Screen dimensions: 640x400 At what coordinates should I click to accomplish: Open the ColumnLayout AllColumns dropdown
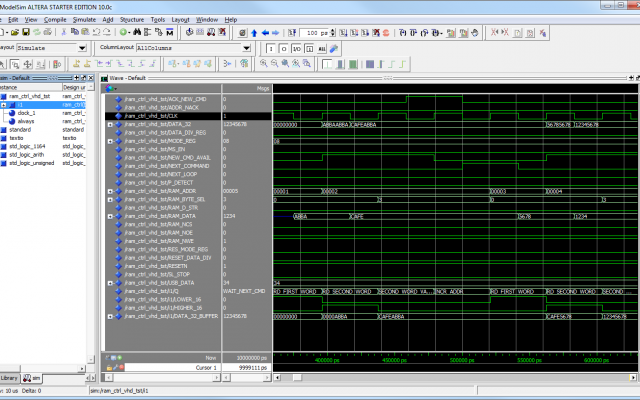245,48
